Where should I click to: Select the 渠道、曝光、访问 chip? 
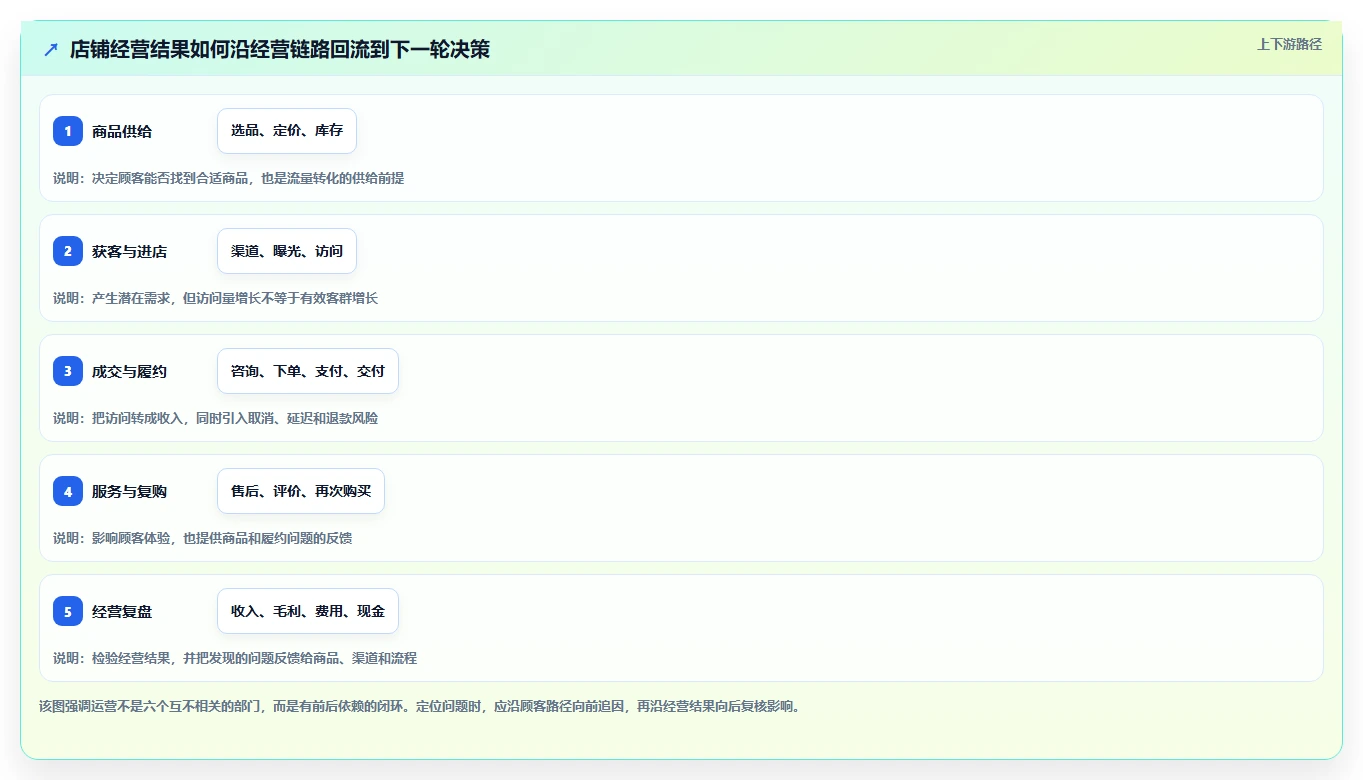coord(287,251)
